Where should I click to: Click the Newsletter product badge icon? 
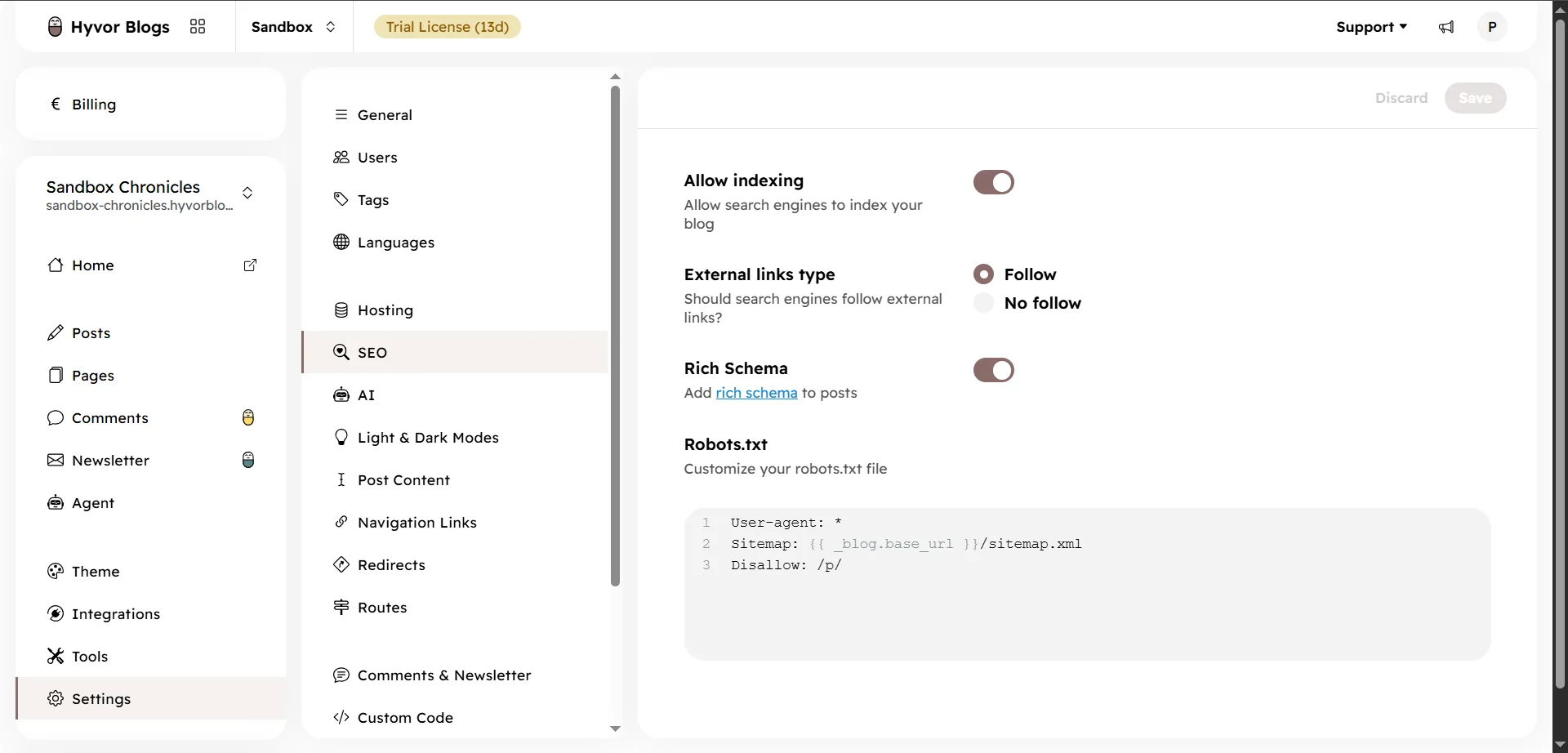[x=248, y=461]
